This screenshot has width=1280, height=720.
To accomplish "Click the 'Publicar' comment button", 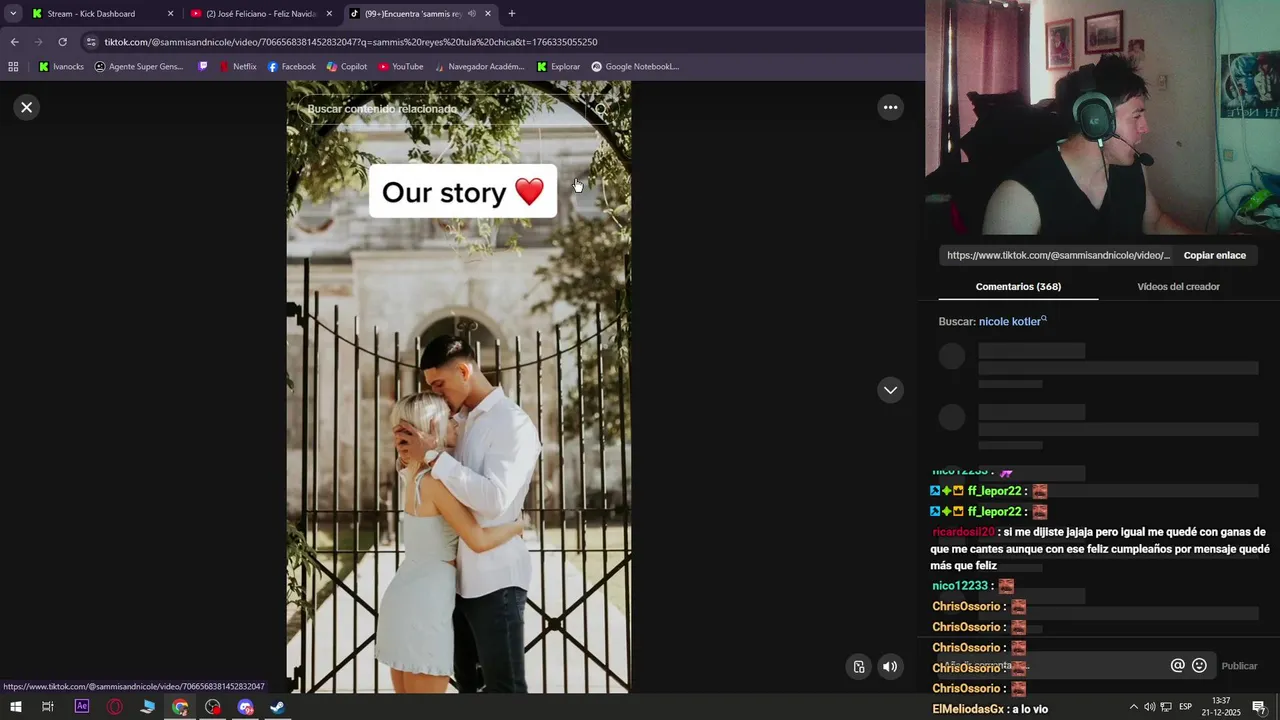I will click(x=1239, y=666).
